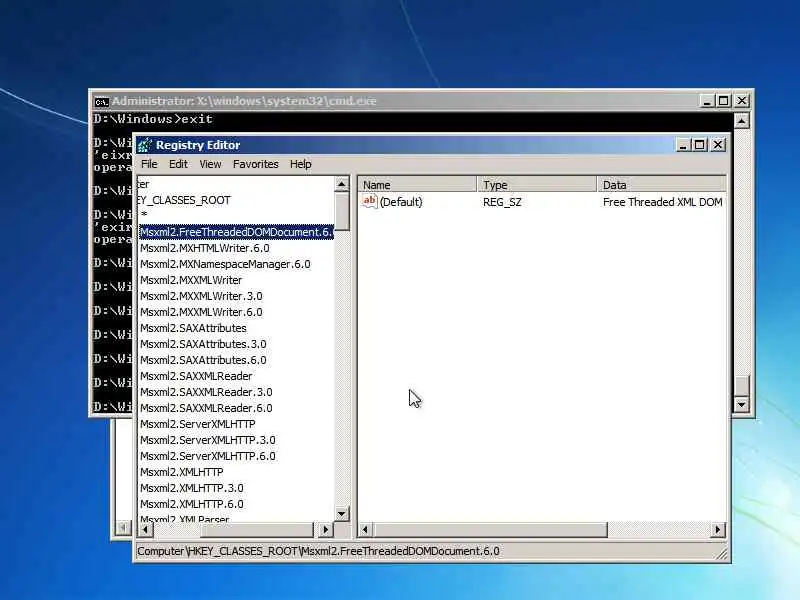Open the Help menu
The height and width of the screenshot is (600, 800).
pyautogui.click(x=301, y=164)
